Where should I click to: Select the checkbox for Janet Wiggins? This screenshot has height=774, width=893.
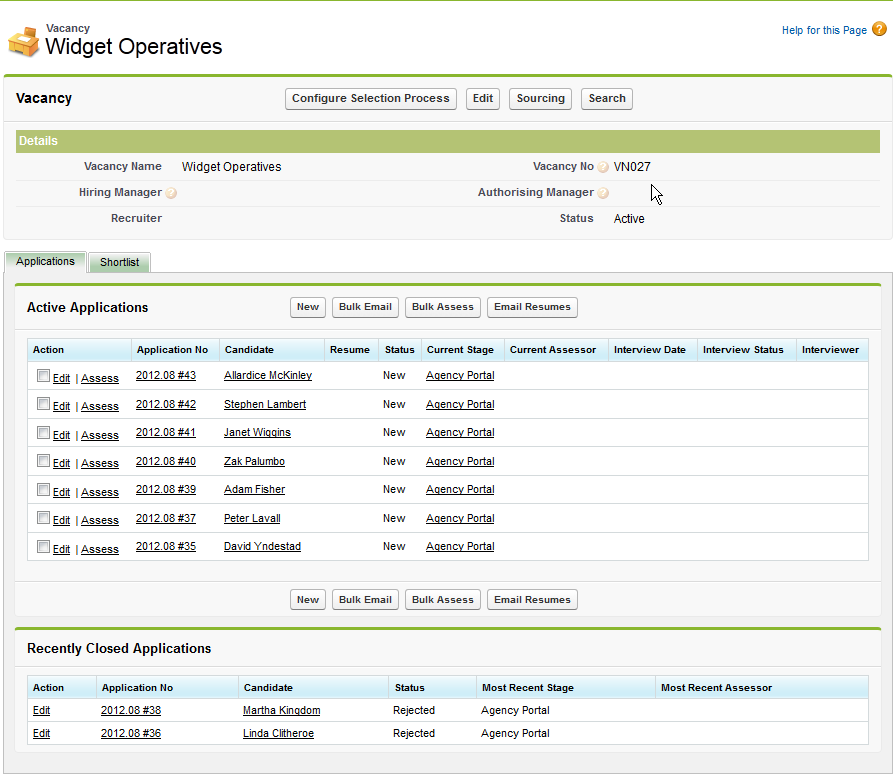pyautogui.click(x=43, y=433)
